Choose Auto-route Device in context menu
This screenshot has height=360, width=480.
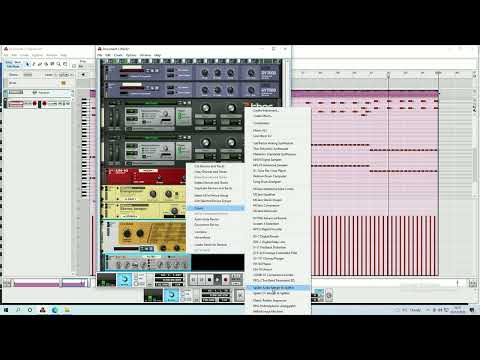tap(215, 219)
